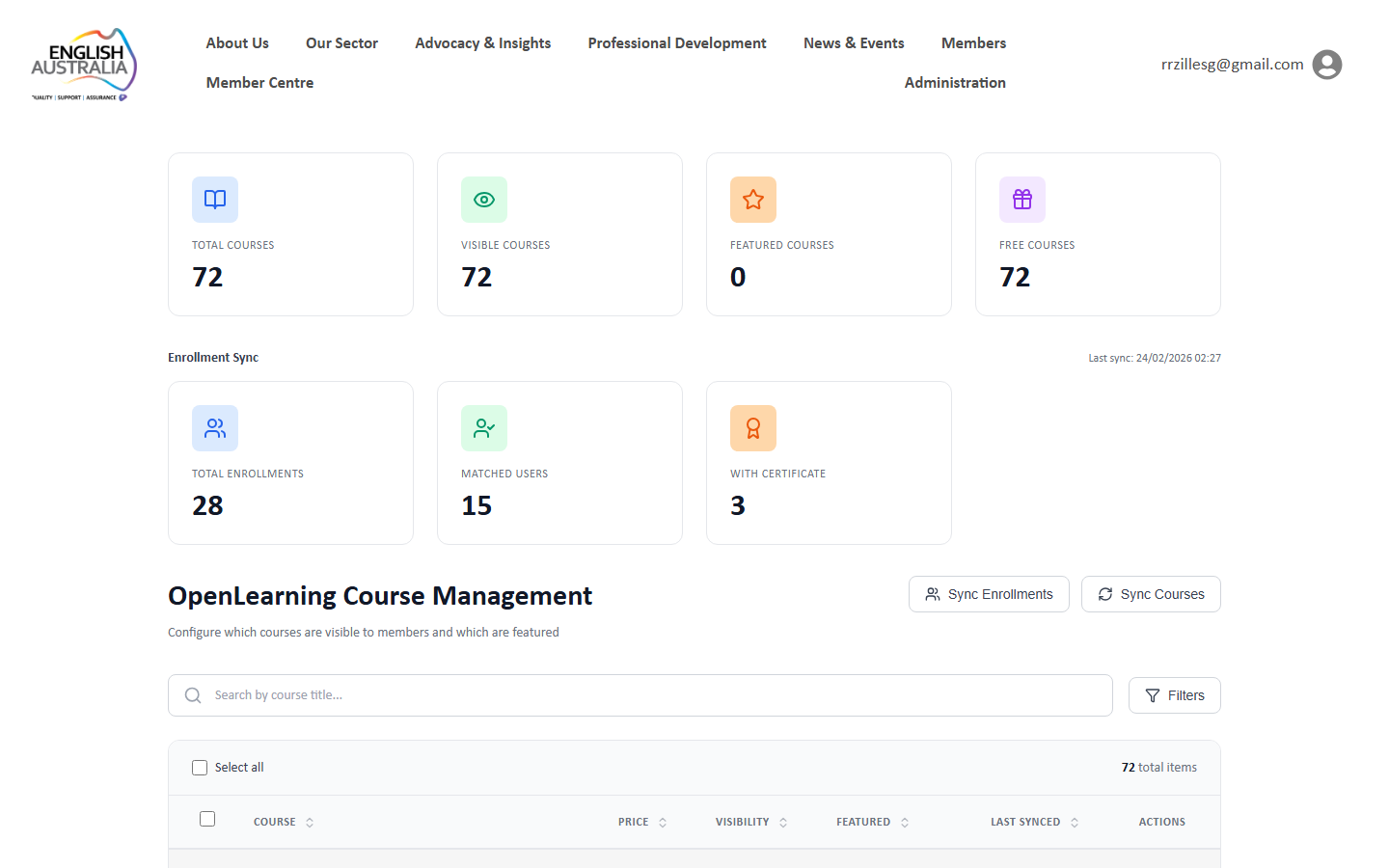
Task: Click the Total Enrollments value 28
Action: pos(207,505)
